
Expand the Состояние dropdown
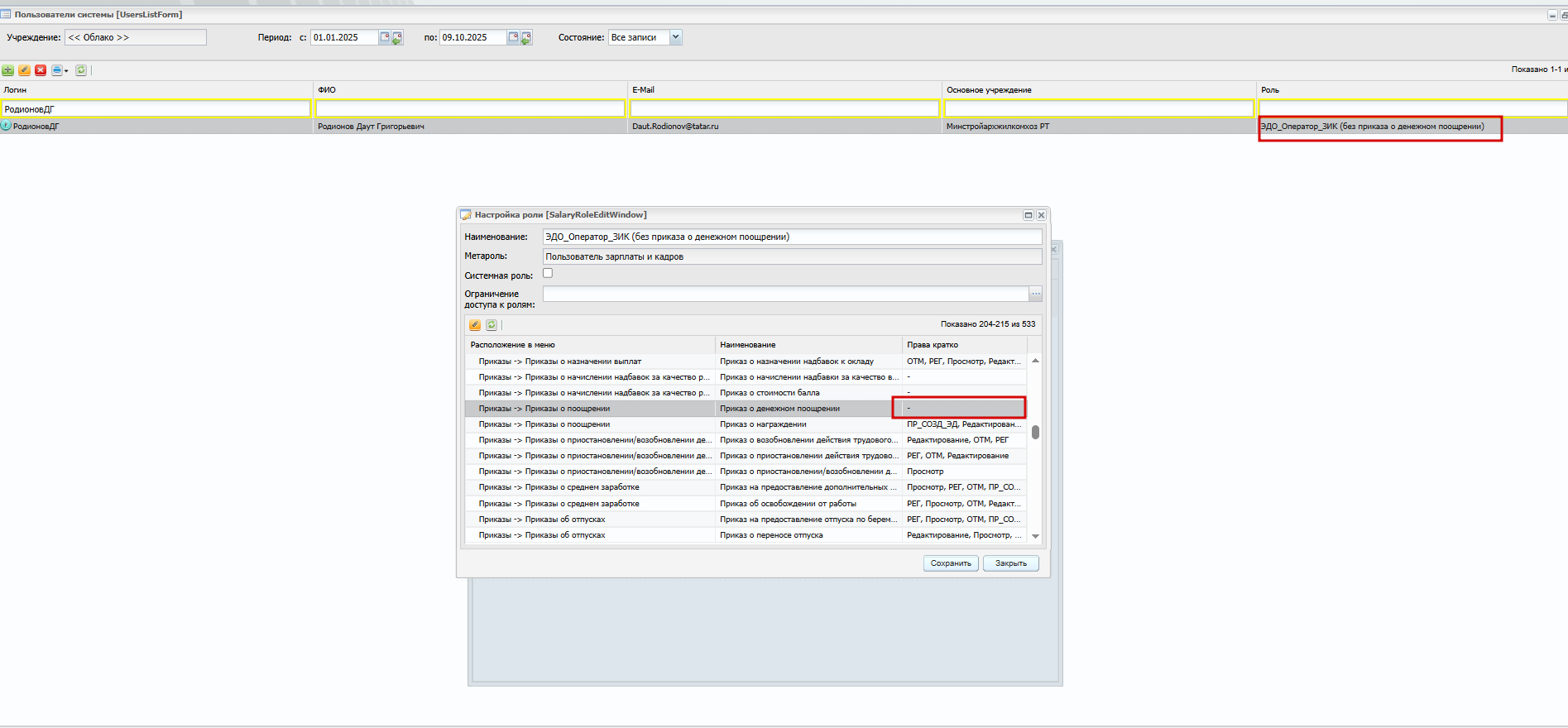[676, 37]
